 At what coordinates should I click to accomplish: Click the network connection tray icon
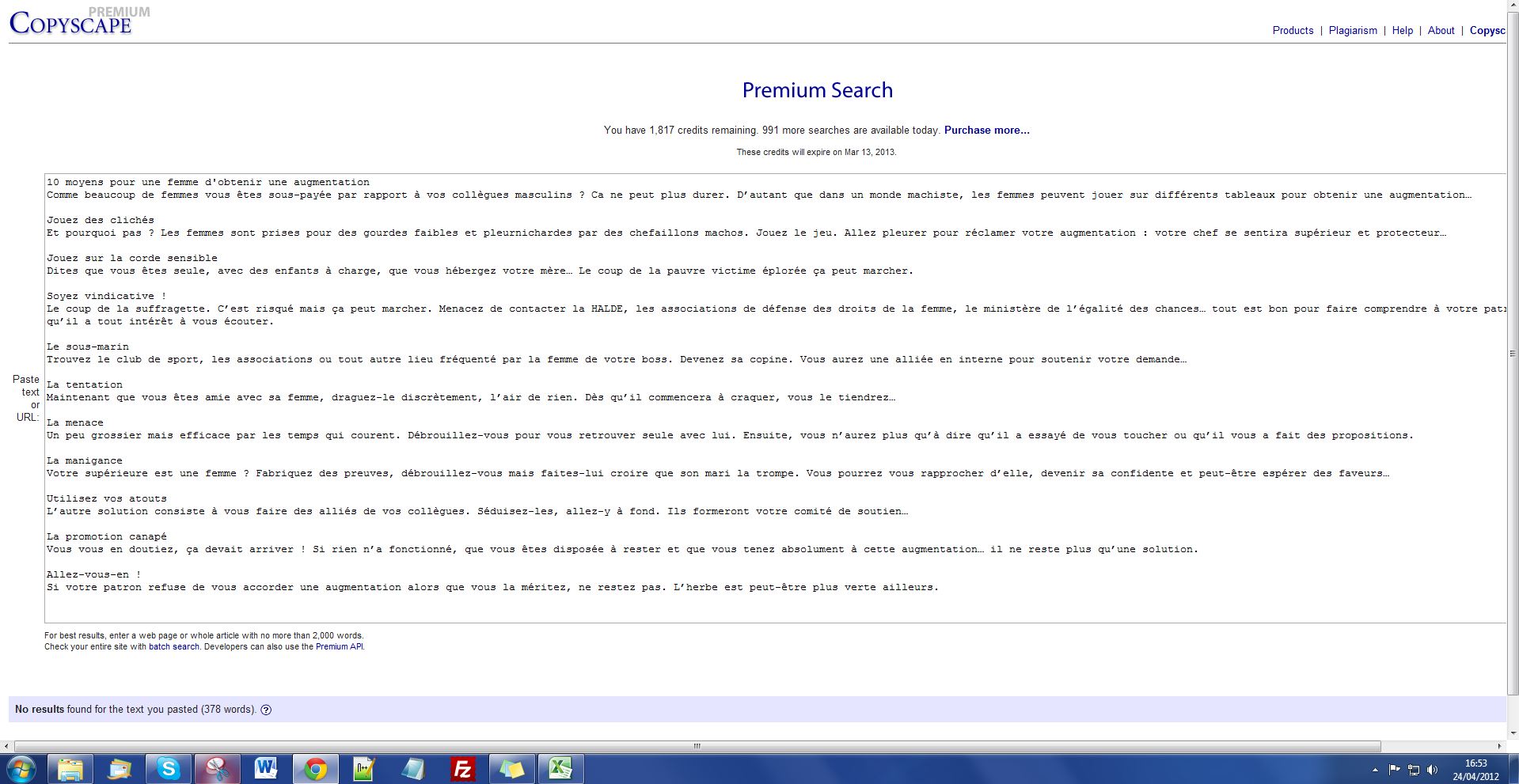1413,769
